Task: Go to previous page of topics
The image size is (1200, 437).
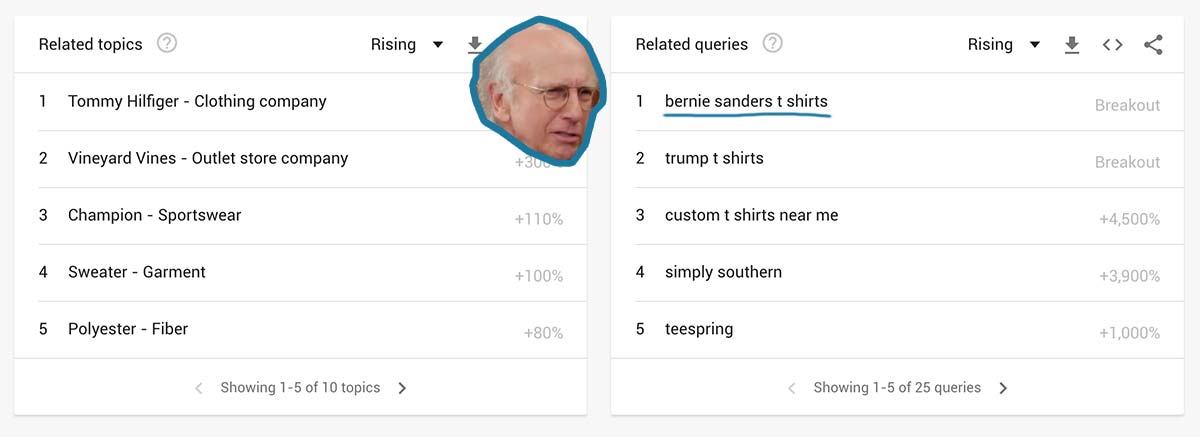Action: (x=199, y=388)
